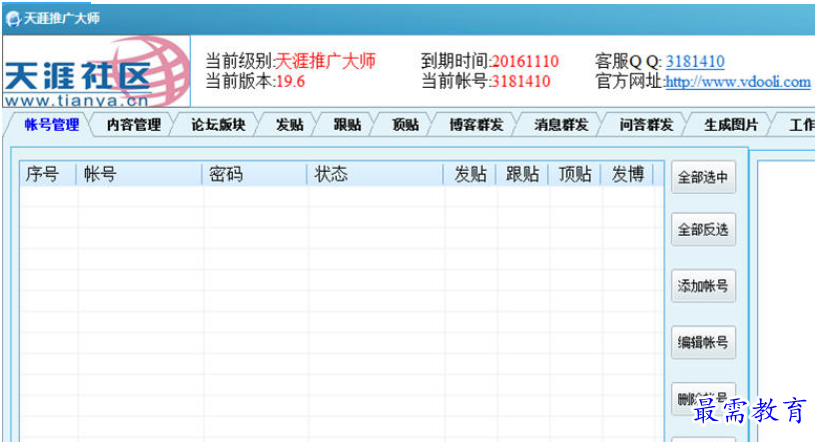Open the official website link www.vdooli.com
Viewport: 815px width, 442px height.
point(738,82)
